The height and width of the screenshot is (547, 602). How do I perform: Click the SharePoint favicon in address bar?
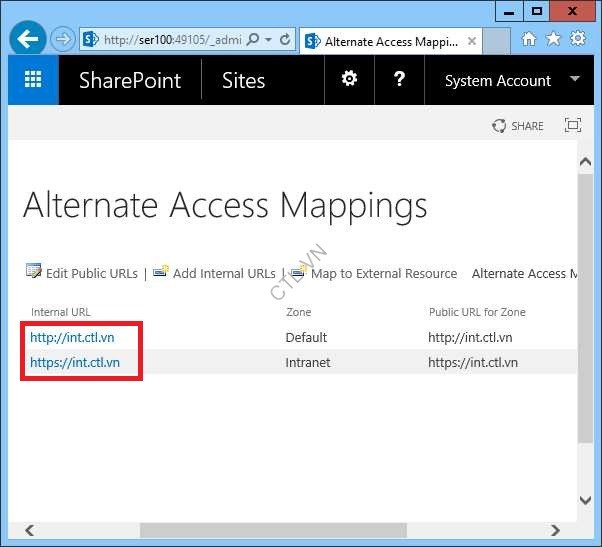click(x=91, y=39)
